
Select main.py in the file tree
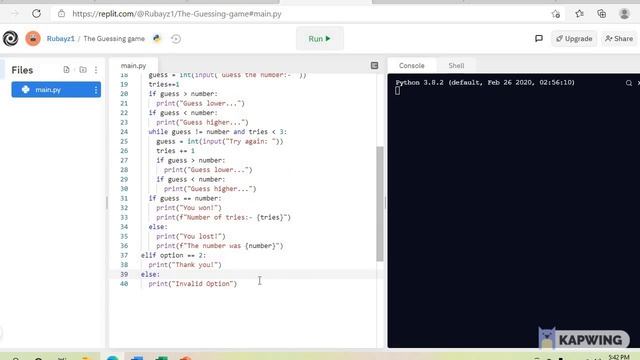(56, 89)
